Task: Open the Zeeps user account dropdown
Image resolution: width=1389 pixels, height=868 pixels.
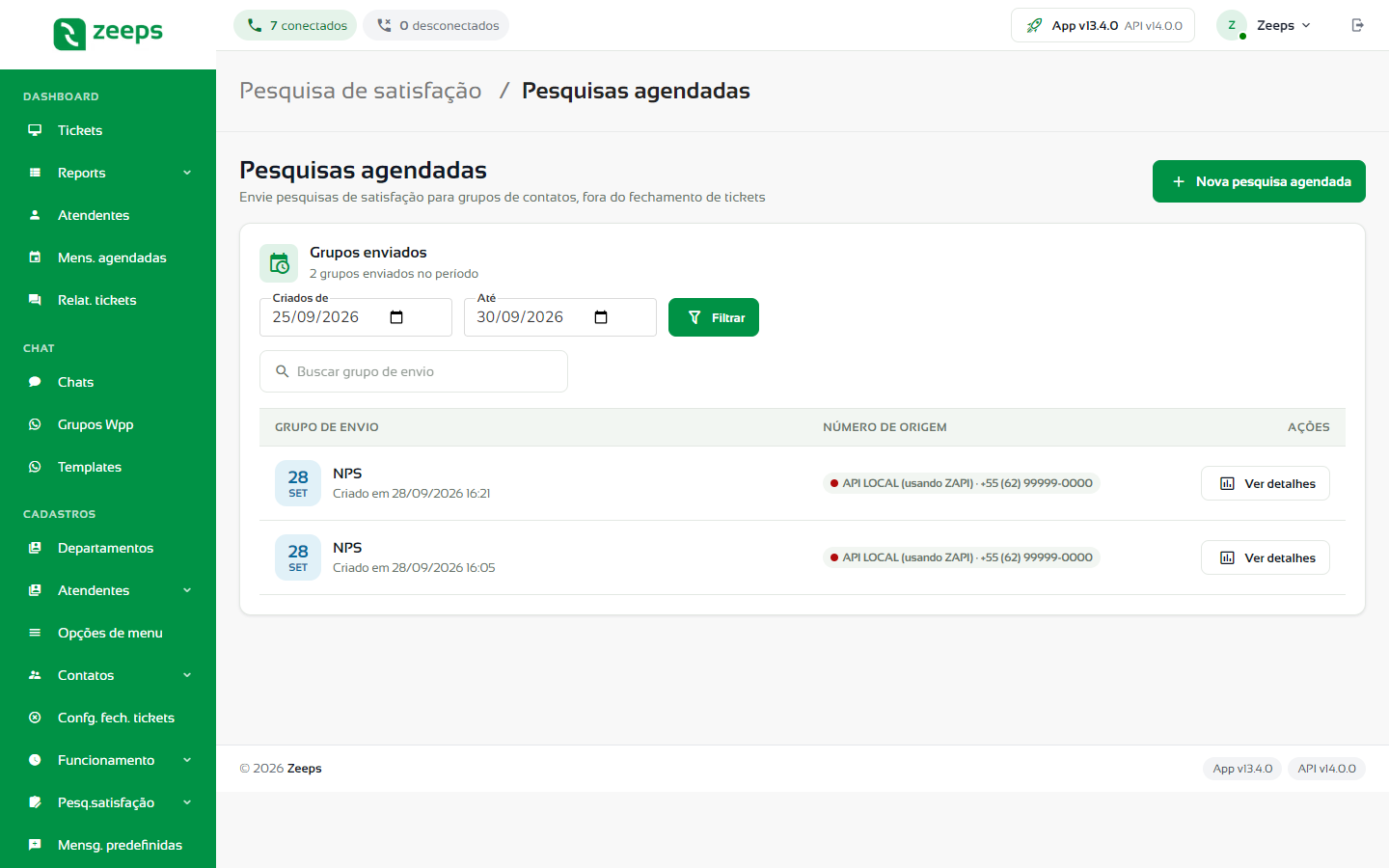Action: (x=1265, y=25)
